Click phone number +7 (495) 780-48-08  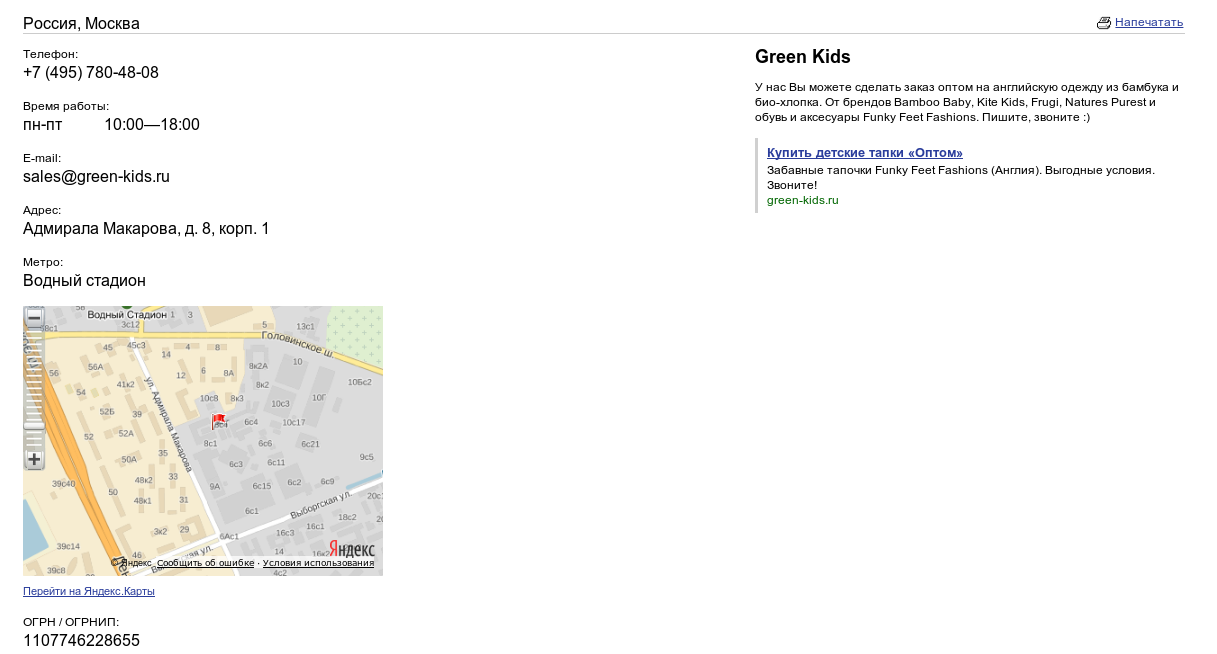coord(91,73)
